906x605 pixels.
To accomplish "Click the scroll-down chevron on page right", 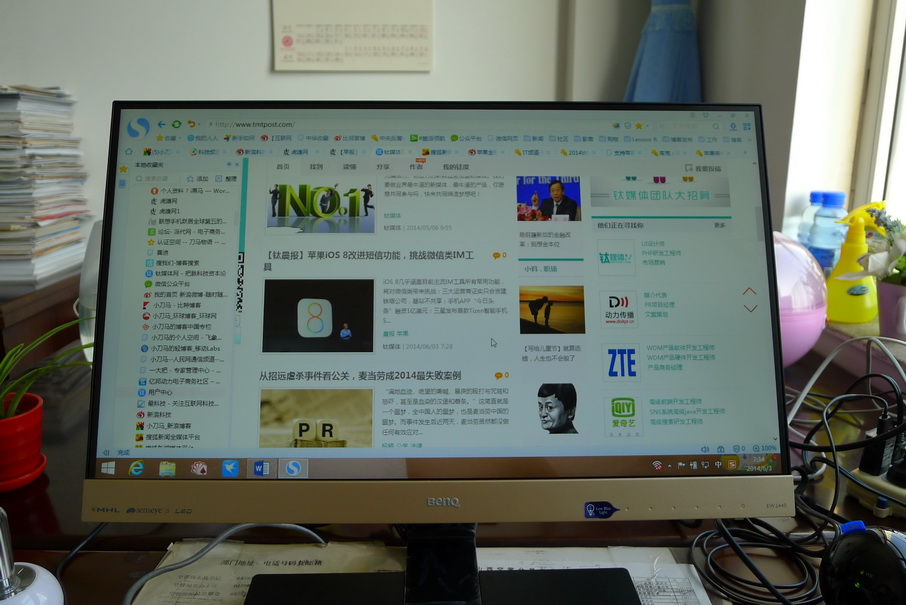I will pos(750,308).
